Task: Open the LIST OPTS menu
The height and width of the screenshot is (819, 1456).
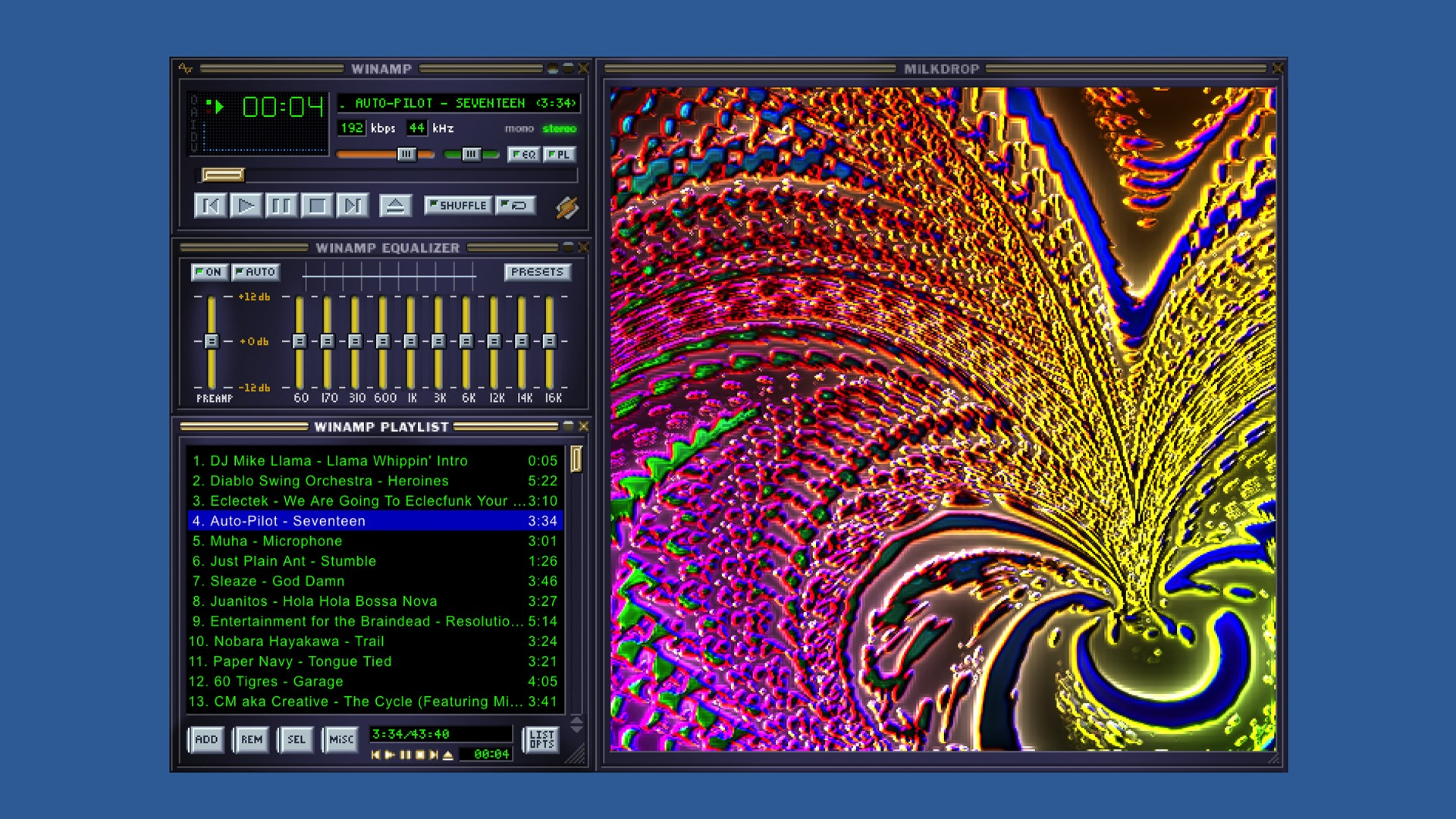Action: click(x=541, y=739)
